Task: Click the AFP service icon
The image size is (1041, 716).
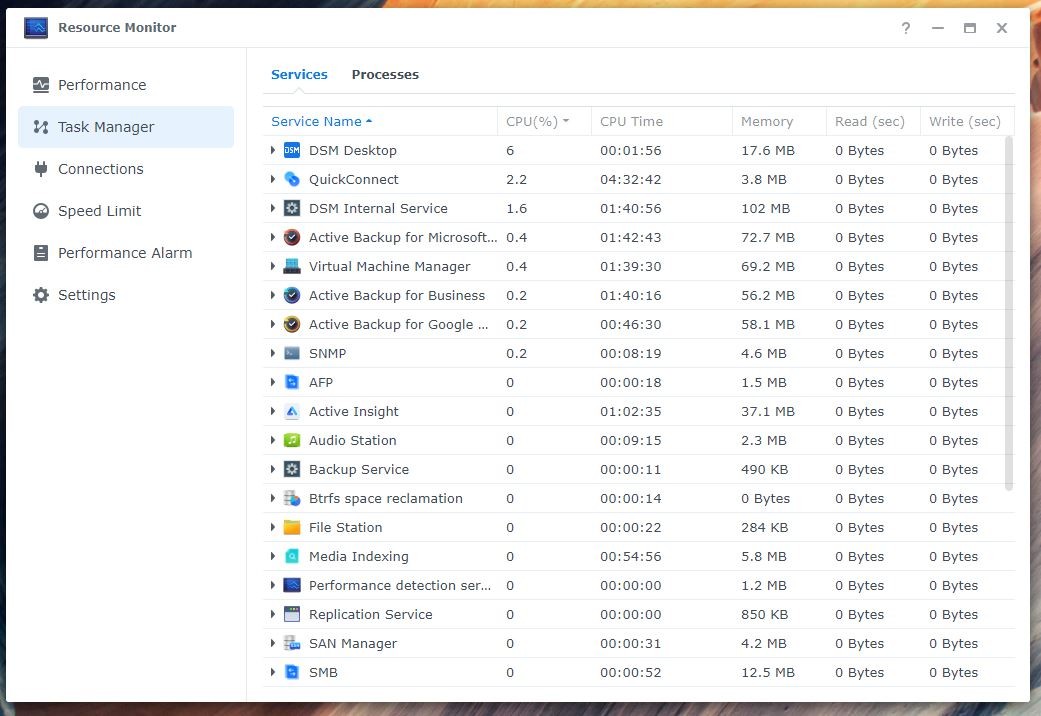Action: pyautogui.click(x=291, y=383)
